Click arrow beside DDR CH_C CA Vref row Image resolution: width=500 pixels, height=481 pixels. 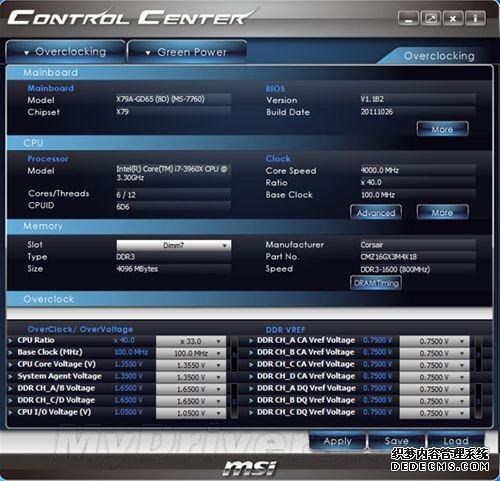pyautogui.click(x=251, y=365)
